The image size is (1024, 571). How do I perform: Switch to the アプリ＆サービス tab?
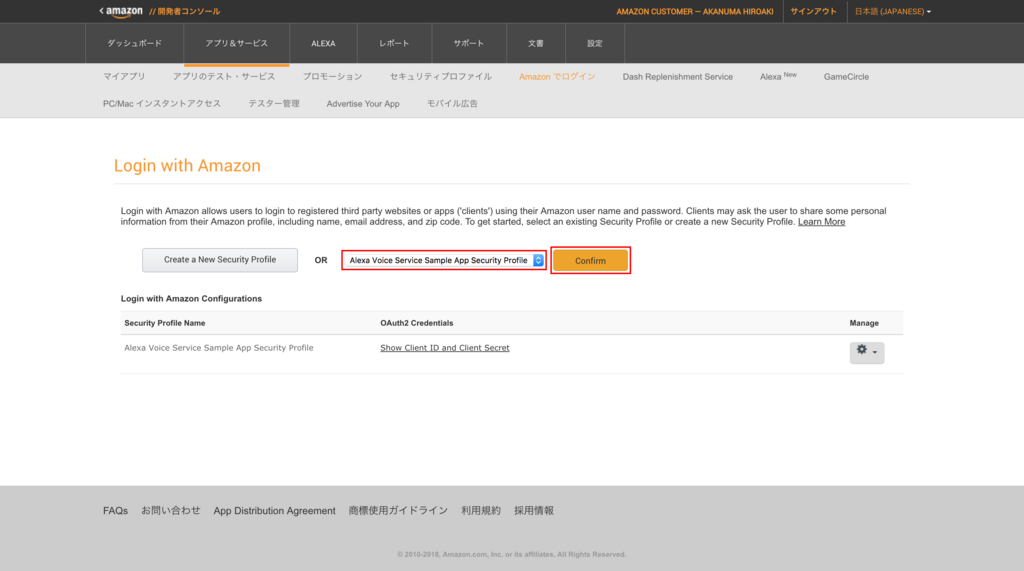click(236, 43)
